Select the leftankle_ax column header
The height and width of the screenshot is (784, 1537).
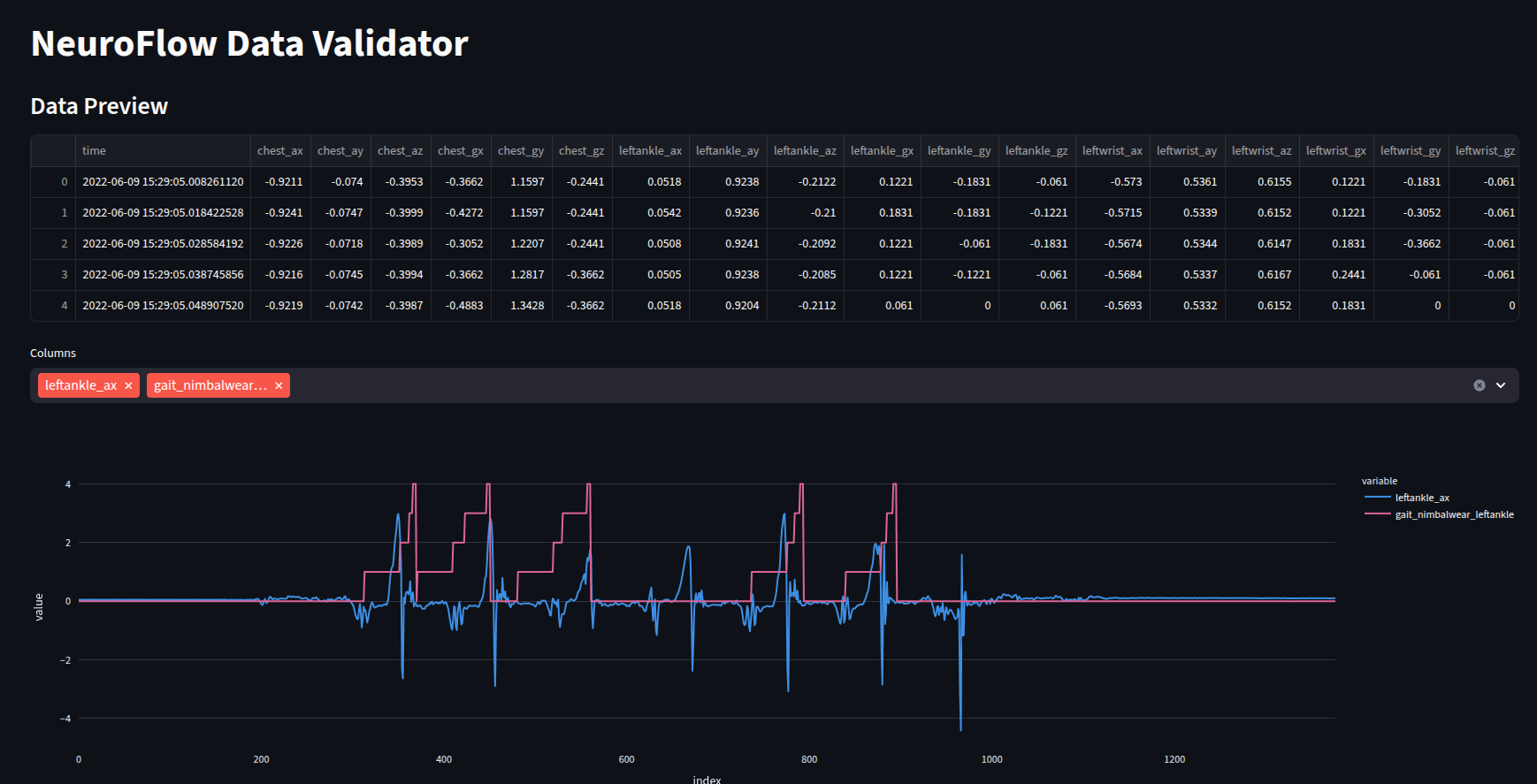click(x=650, y=151)
